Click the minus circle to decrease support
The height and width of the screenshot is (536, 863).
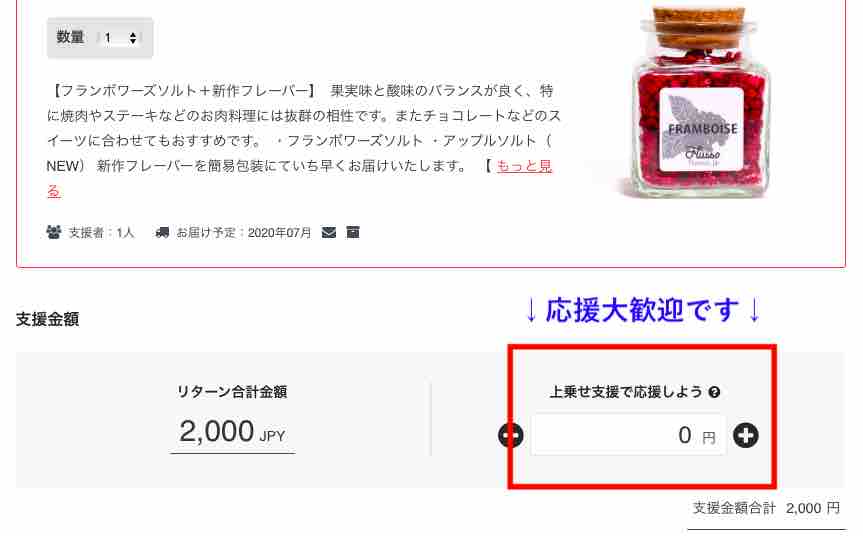coord(511,435)
